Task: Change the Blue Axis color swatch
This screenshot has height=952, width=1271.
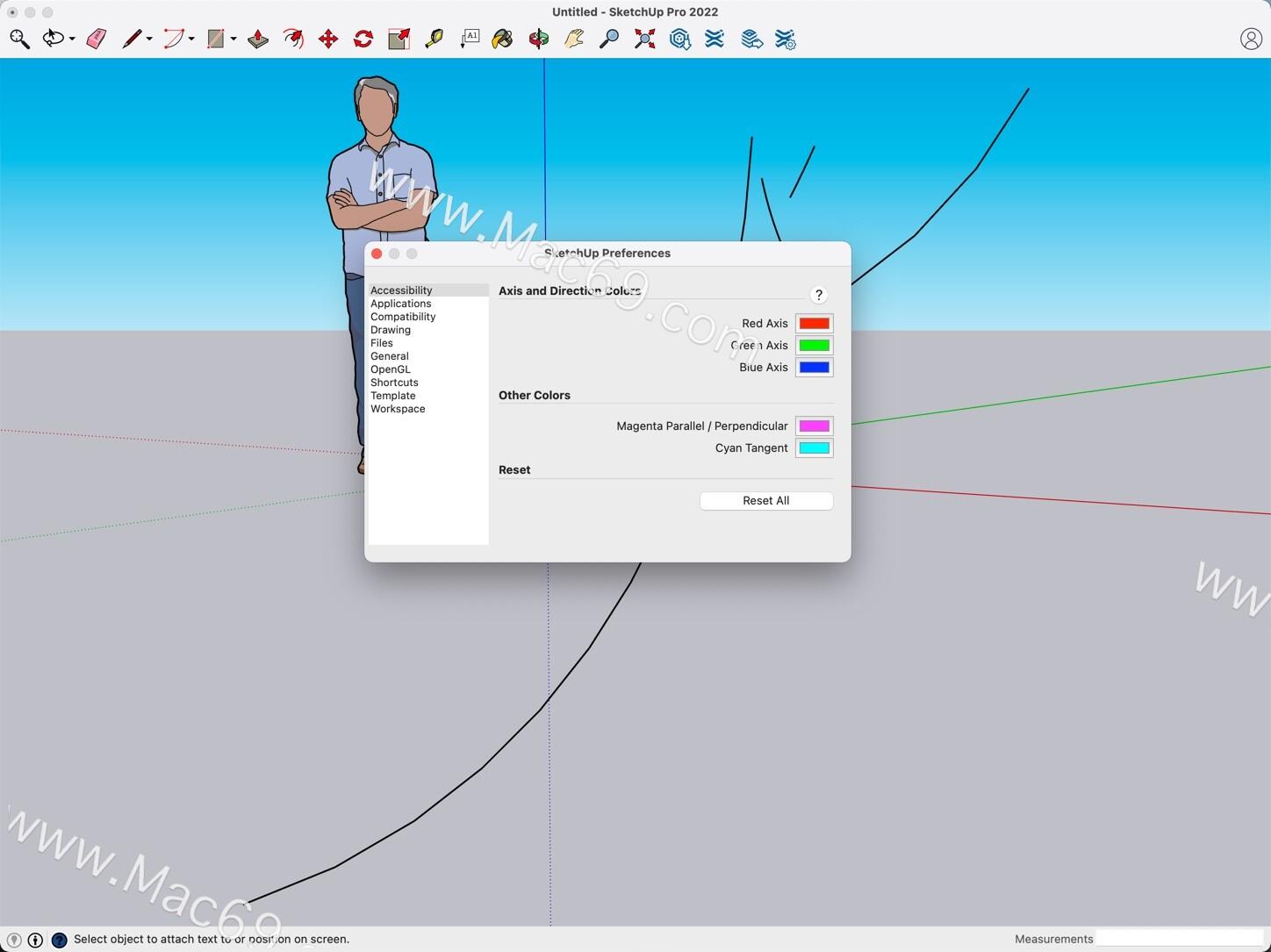Action: [814, 368]
